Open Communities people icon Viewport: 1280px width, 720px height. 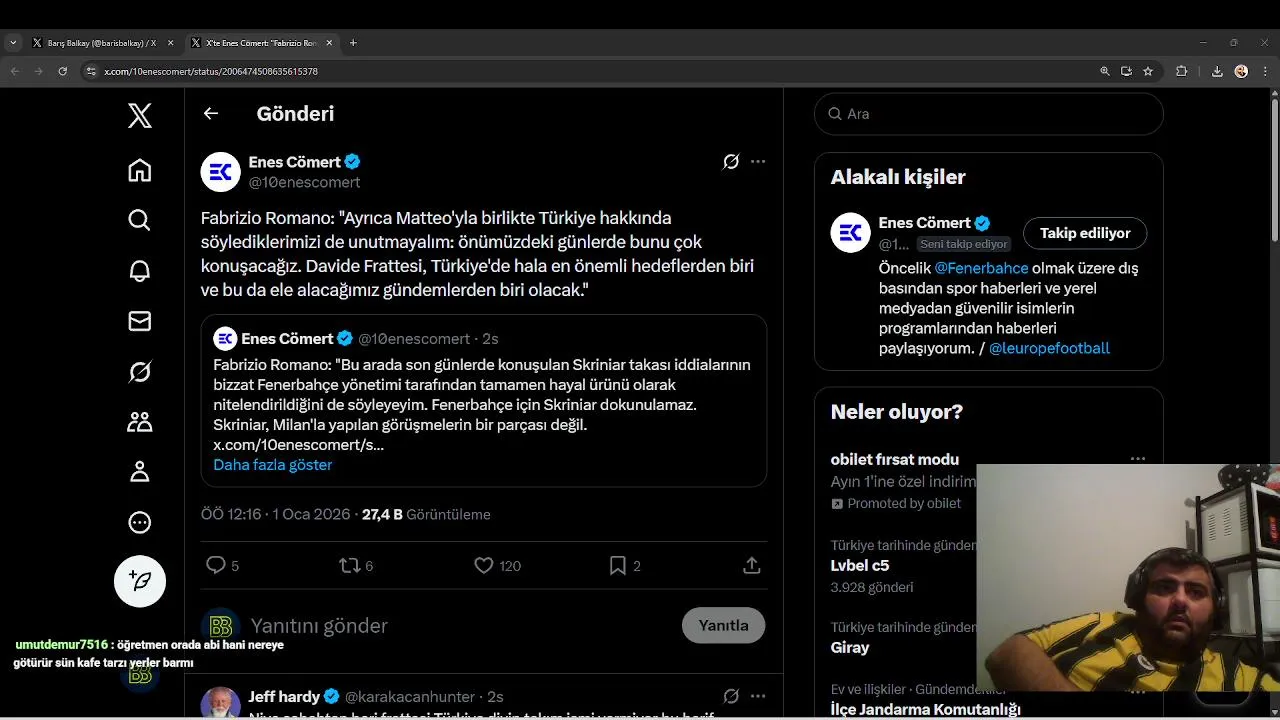point(140,422)
